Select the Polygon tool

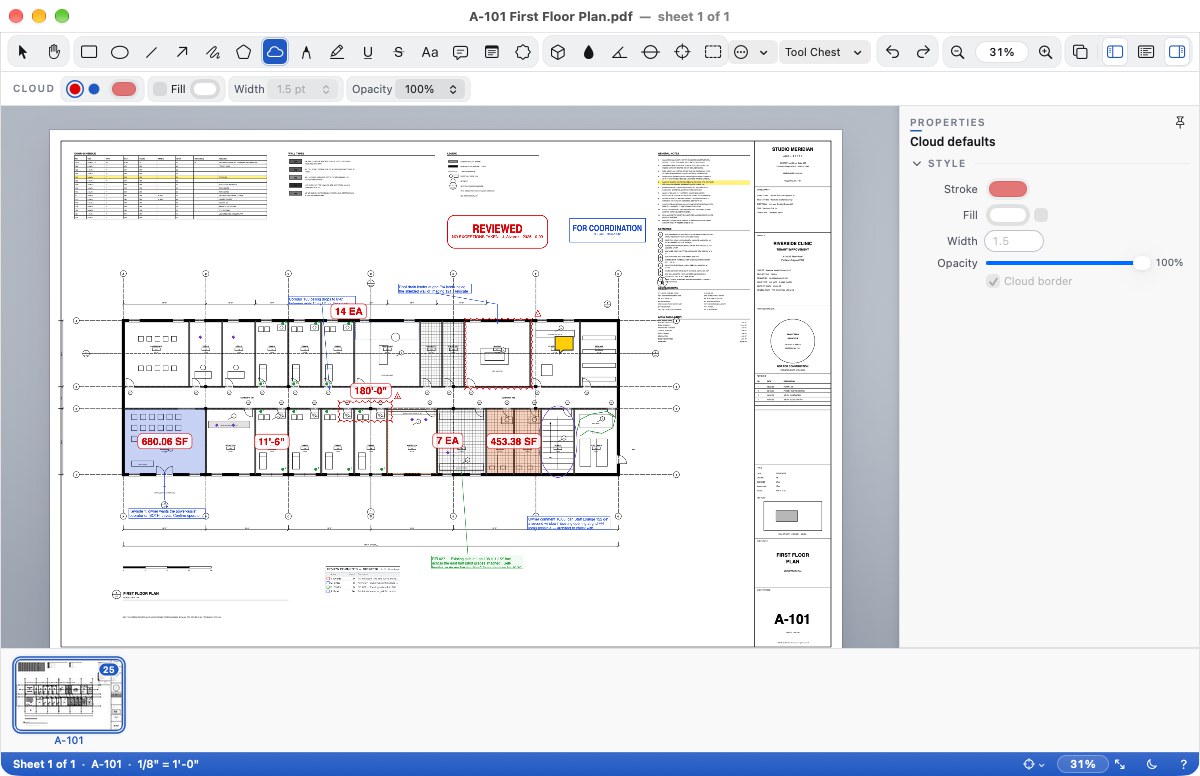(x=244, y=52)
